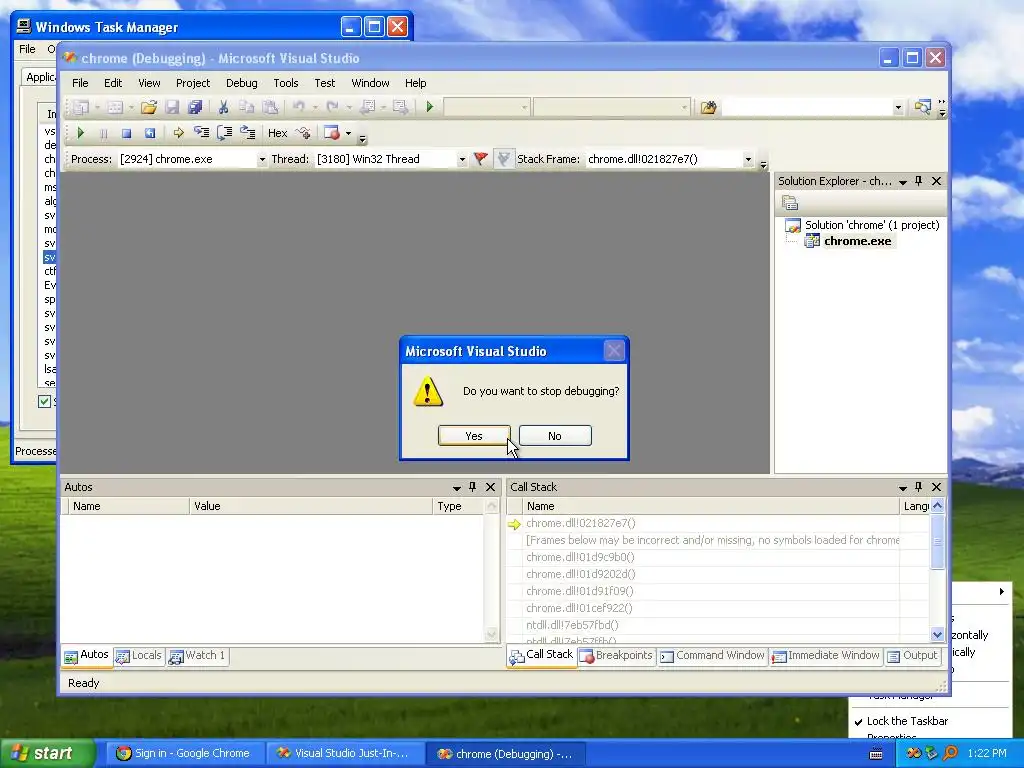Click Lock the Taskbar context menu entry
This screenshot has height=768, width=1024.
[907, 721]
